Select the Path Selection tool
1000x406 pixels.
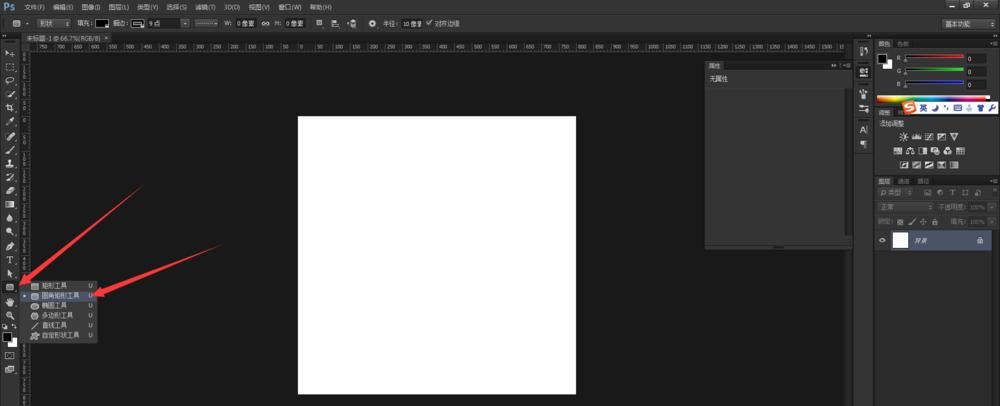(10, 273)
